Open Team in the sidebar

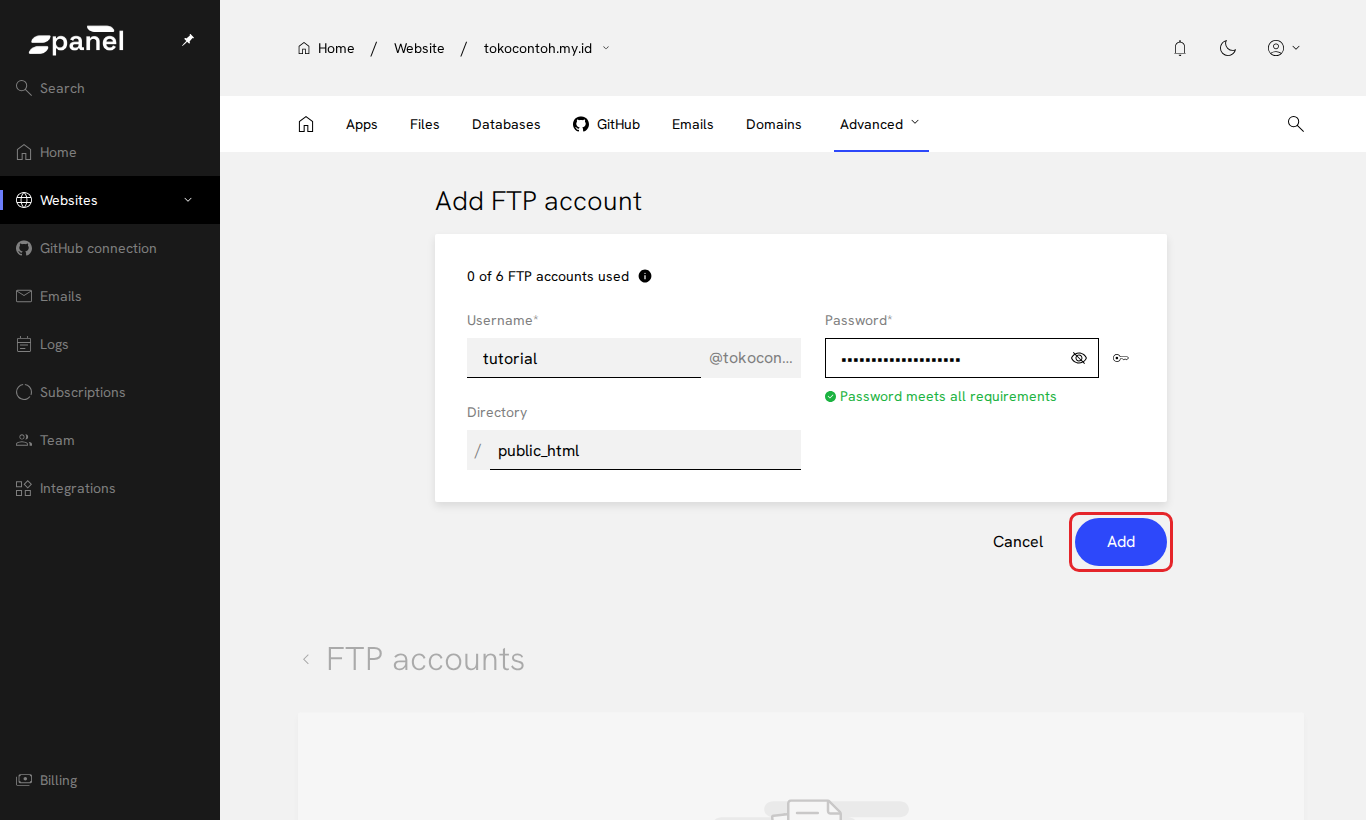point(110,440)
